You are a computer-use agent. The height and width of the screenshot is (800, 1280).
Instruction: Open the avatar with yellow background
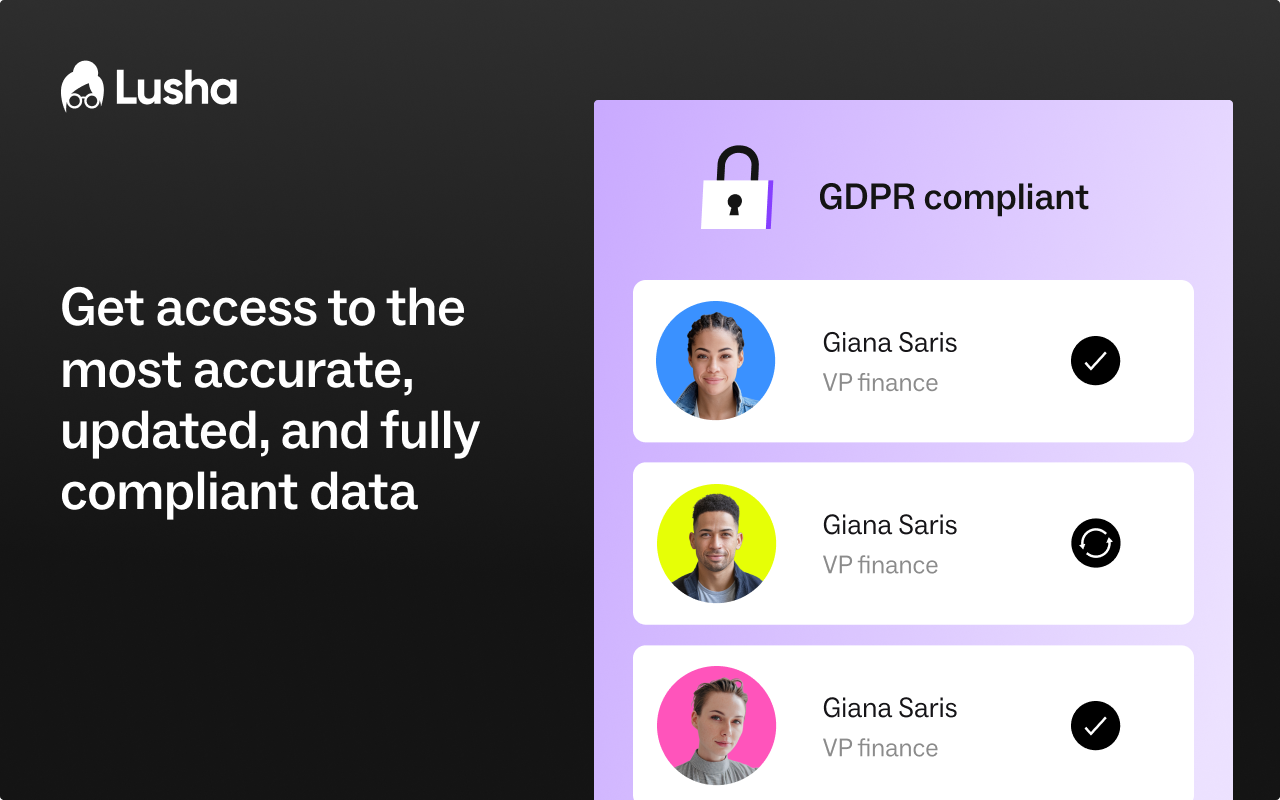(716, 543)
